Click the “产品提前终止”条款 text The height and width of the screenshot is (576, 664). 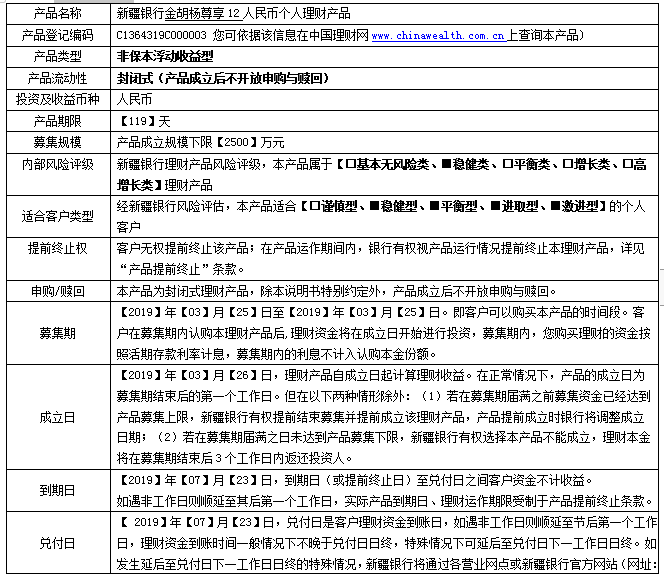click(x=182, y=269)
